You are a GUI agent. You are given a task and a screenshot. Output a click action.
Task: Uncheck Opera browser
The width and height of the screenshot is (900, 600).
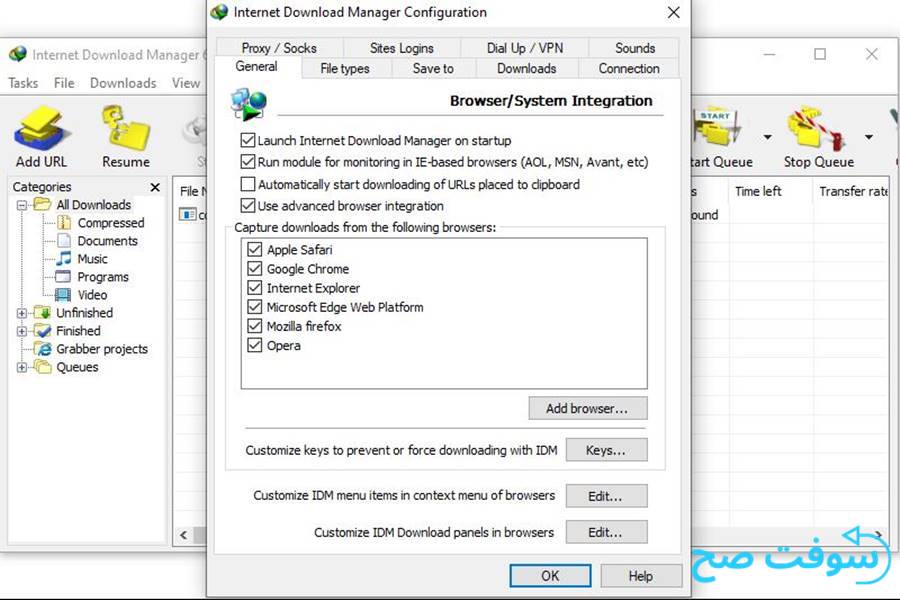coord(254,346)
